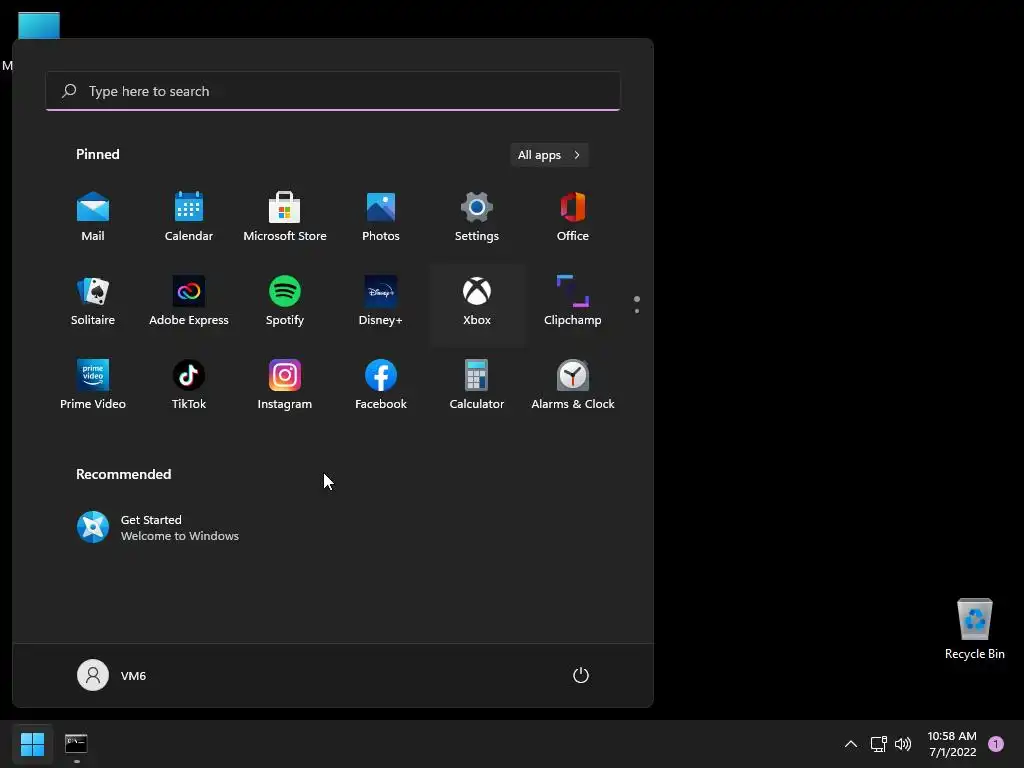Open Get Started recommended item

point(157,528)
